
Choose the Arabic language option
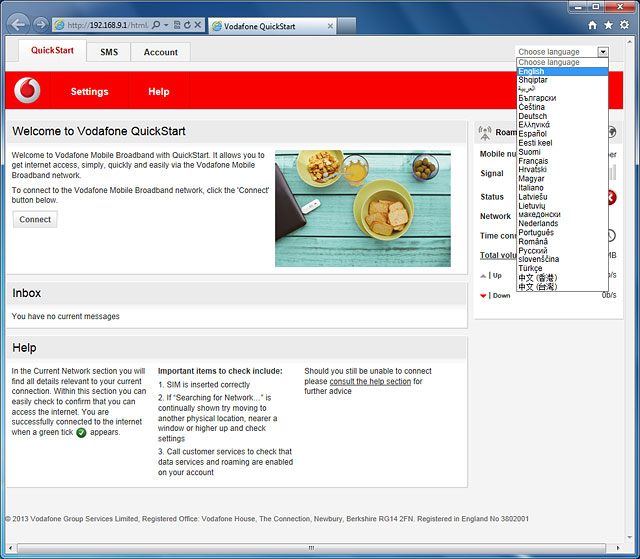pyautogui.click(x=562, y=89)
